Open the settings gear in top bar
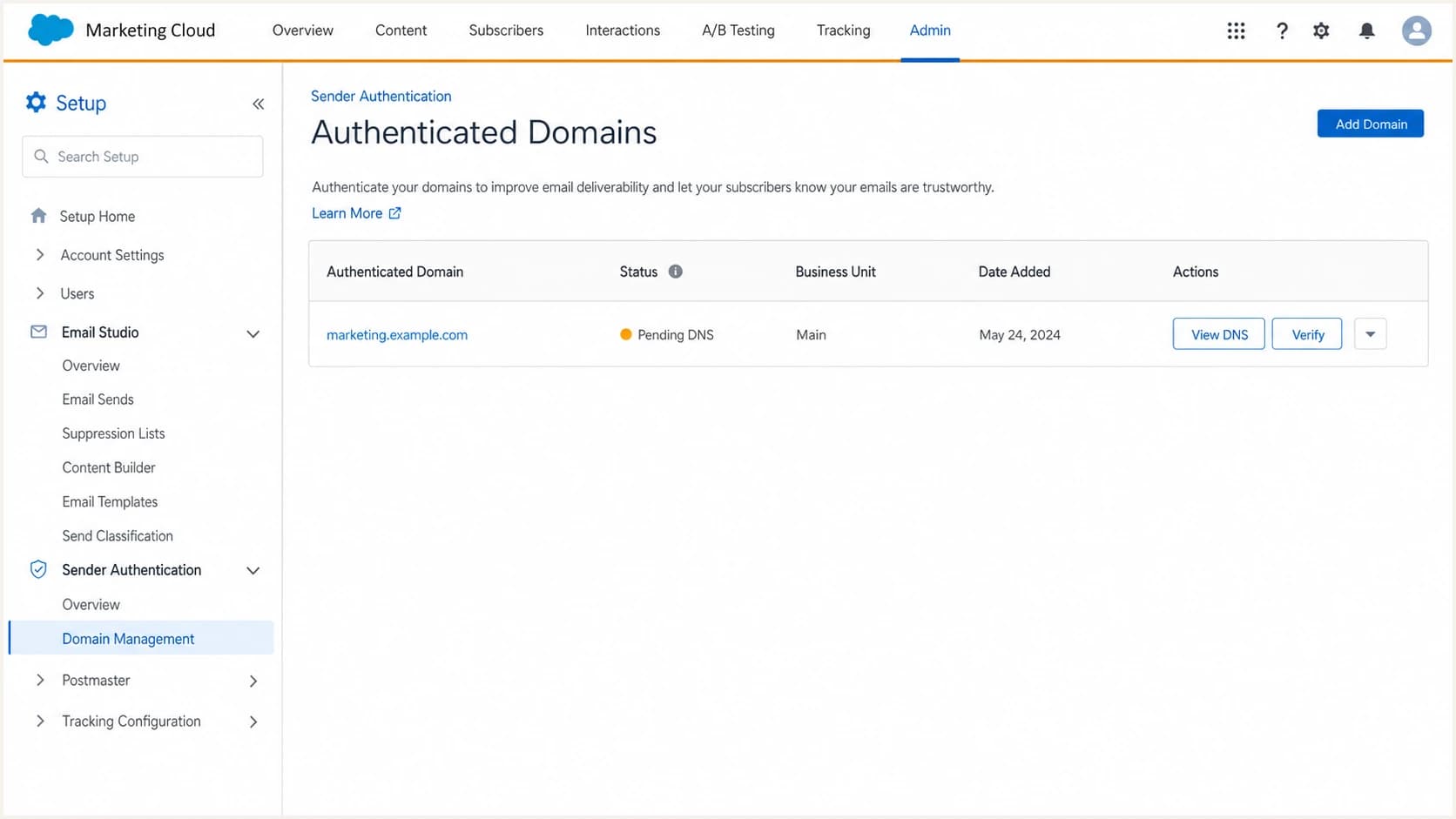The image size is (1456, 819). tap(1321, 30)
